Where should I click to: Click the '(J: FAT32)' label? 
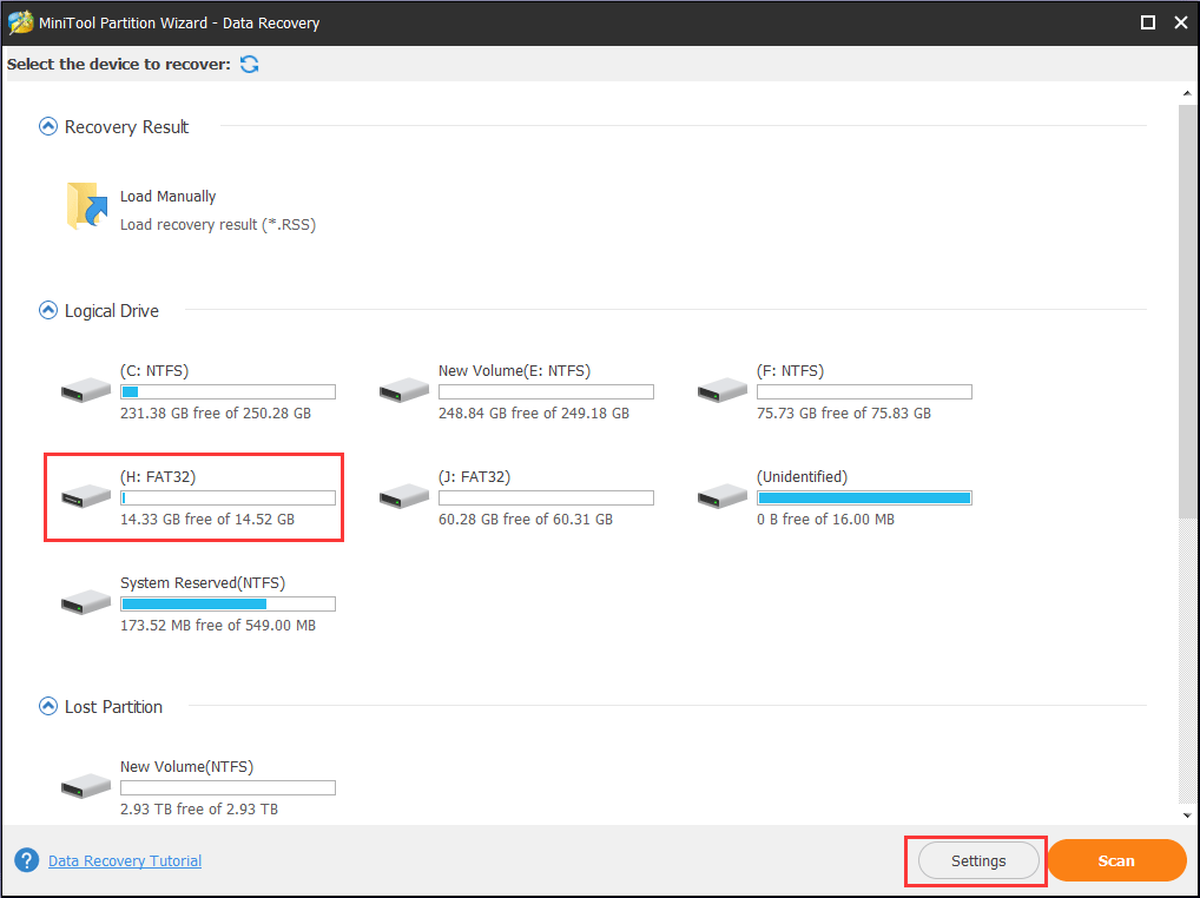474,477
